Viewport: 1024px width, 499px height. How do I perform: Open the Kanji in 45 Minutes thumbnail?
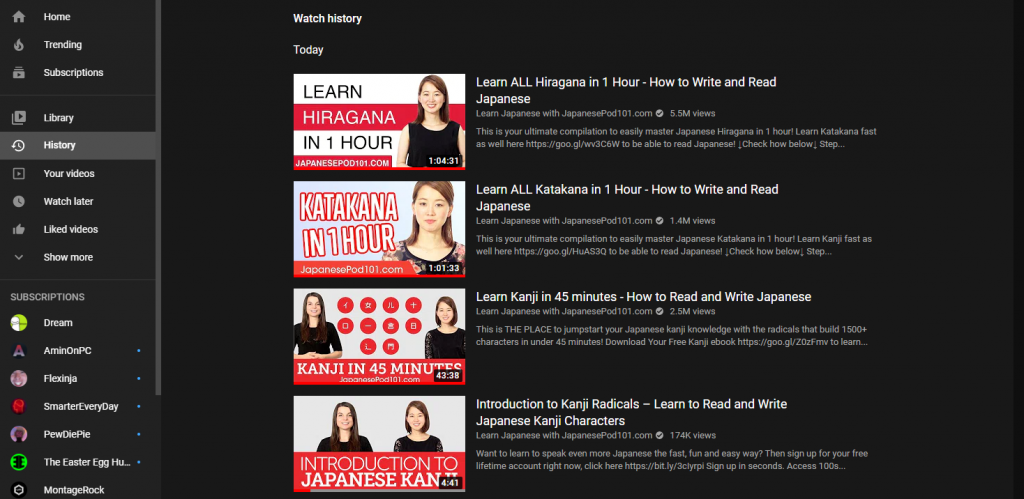coord(379,336)
